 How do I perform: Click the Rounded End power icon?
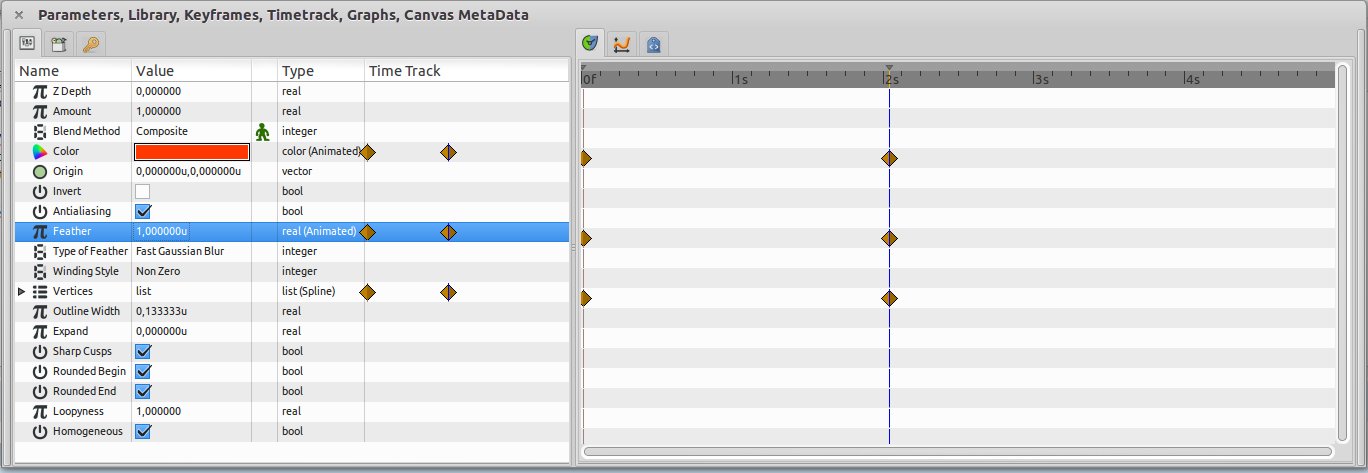40,391
